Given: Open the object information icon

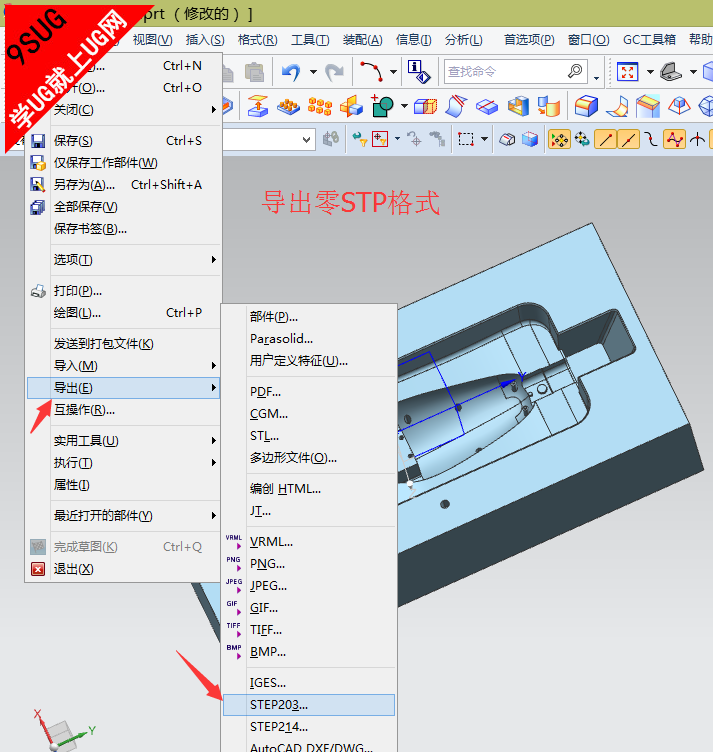Looking at the screenshot, I should (x=419, y=71).
